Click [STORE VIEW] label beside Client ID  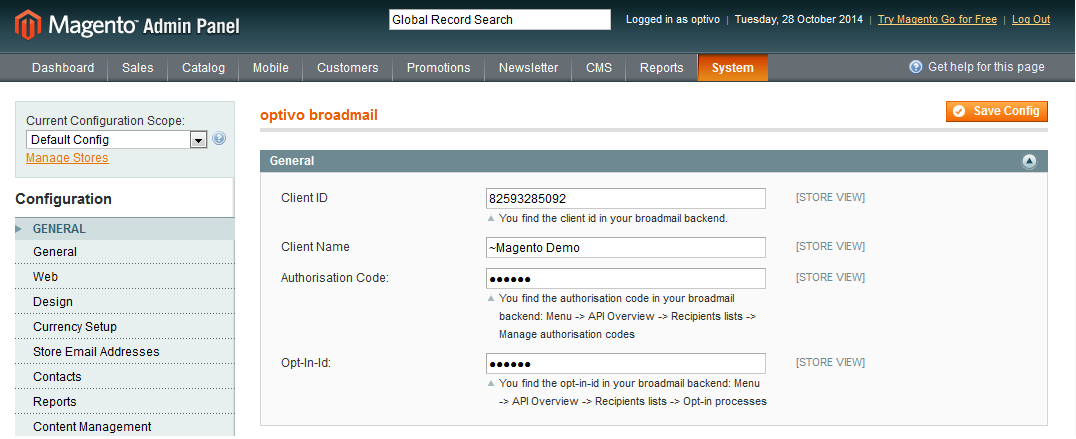point(830,198)
